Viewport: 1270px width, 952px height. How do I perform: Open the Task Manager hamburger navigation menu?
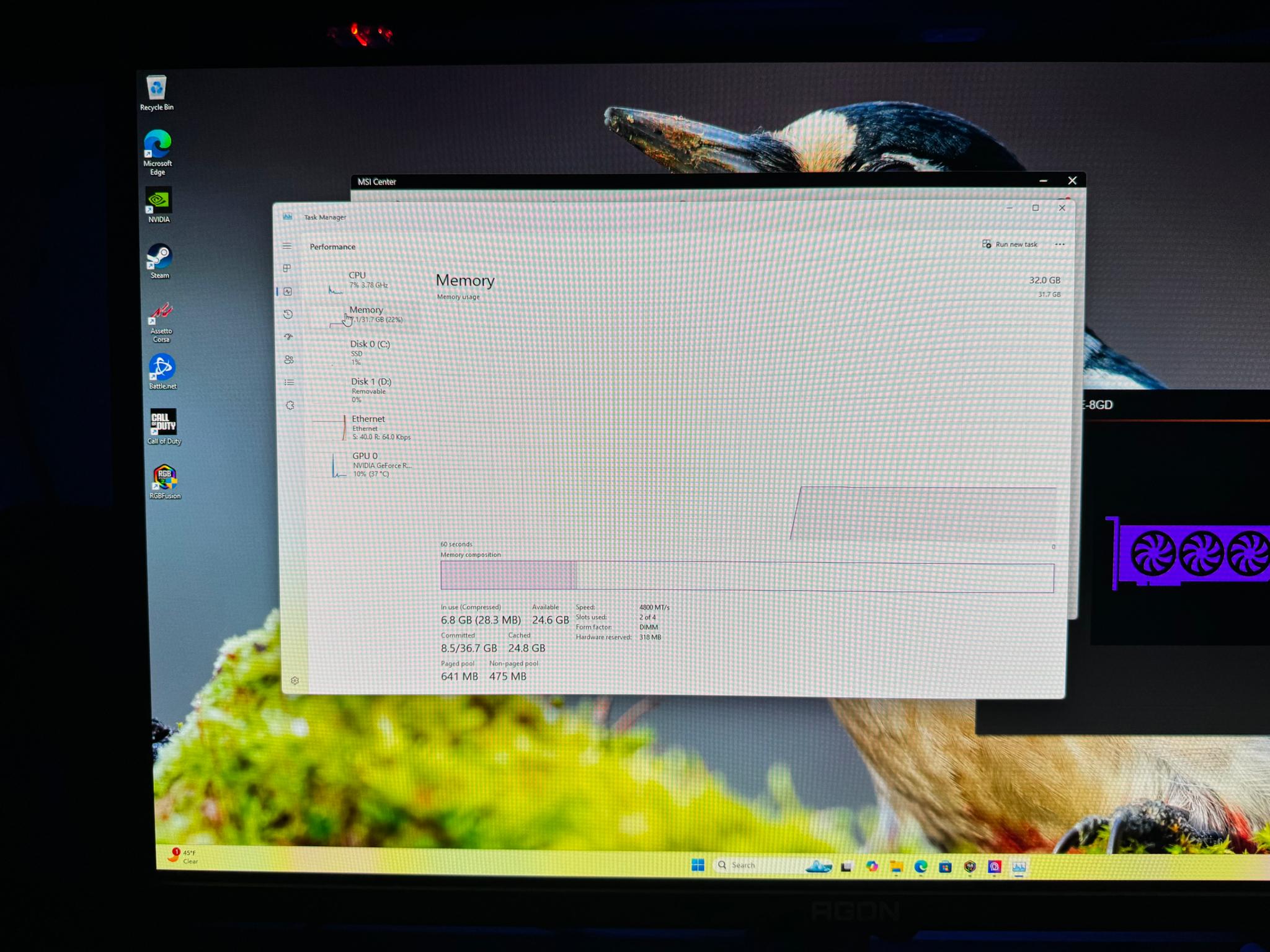286,246
